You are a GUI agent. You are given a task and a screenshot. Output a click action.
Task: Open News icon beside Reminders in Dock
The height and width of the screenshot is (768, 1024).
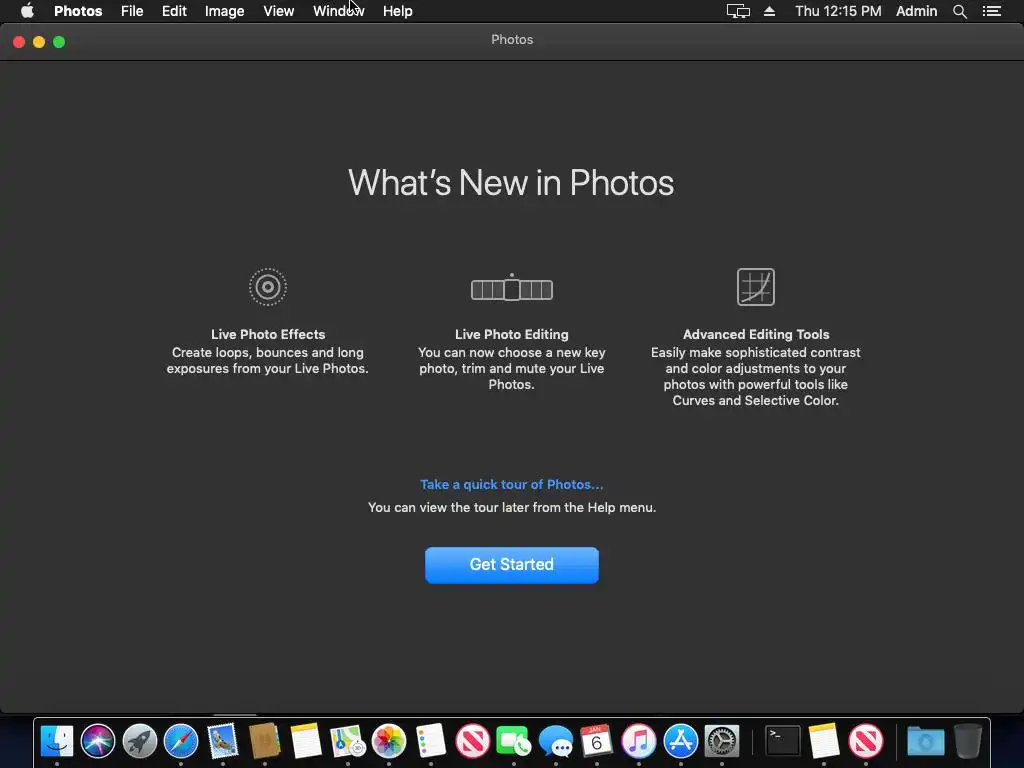[472, 741]
